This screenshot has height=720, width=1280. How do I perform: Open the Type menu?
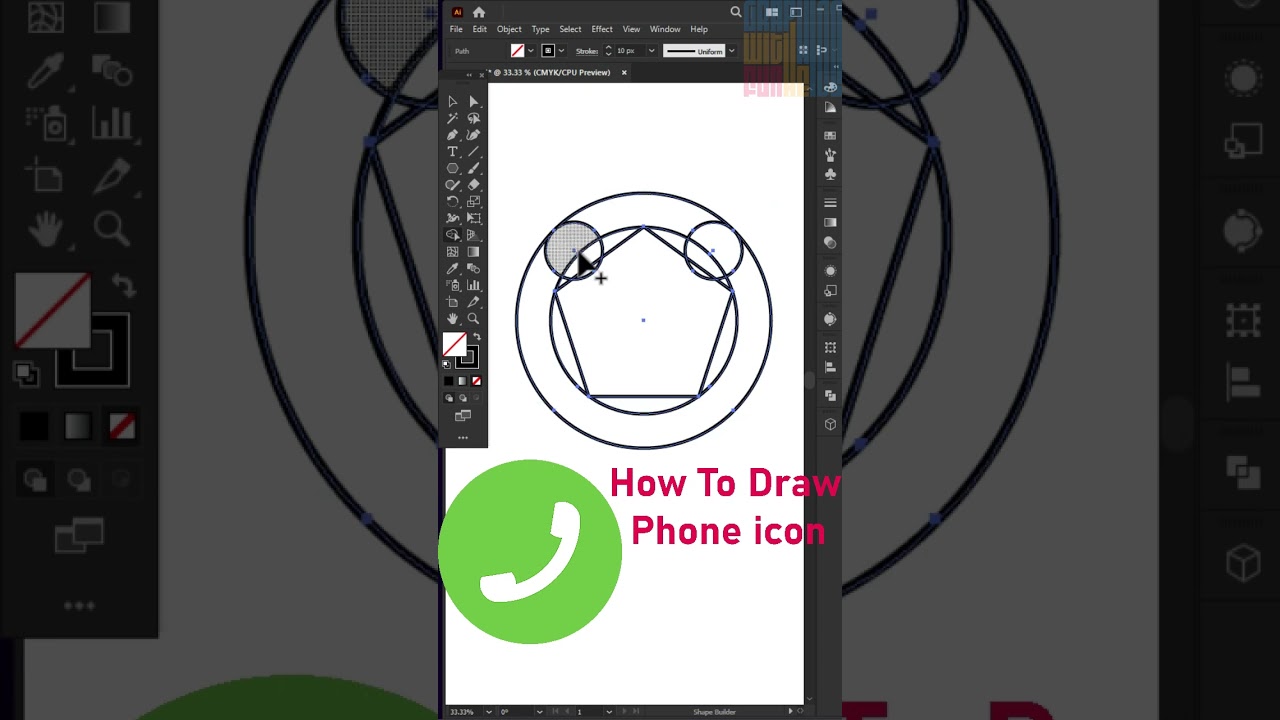click(541, 29)
